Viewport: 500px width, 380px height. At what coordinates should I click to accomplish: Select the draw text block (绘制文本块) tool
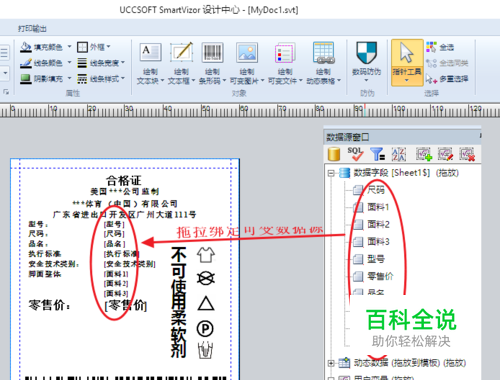(150, 63)
